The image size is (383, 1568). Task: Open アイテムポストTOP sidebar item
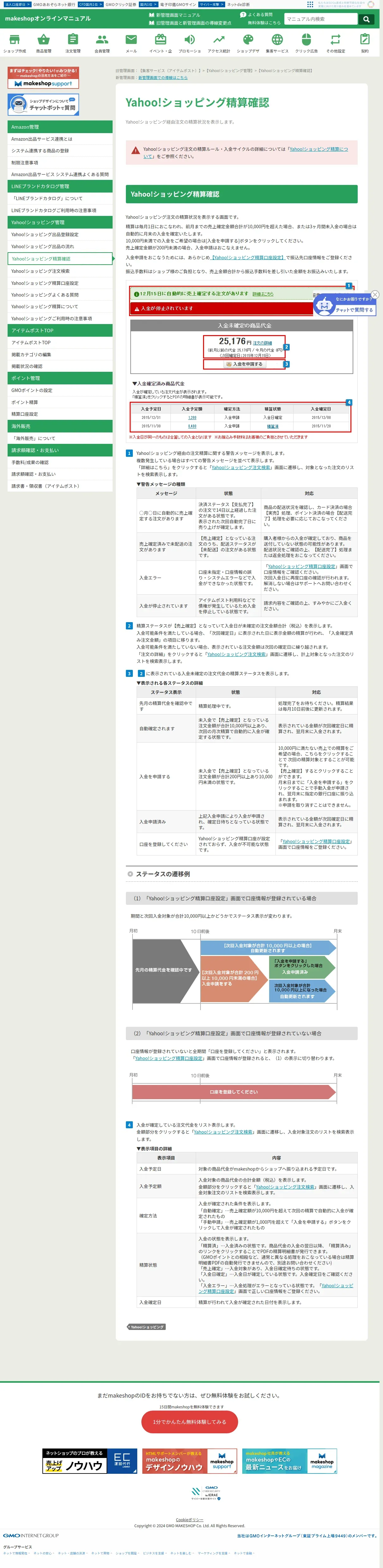[60, 343]
